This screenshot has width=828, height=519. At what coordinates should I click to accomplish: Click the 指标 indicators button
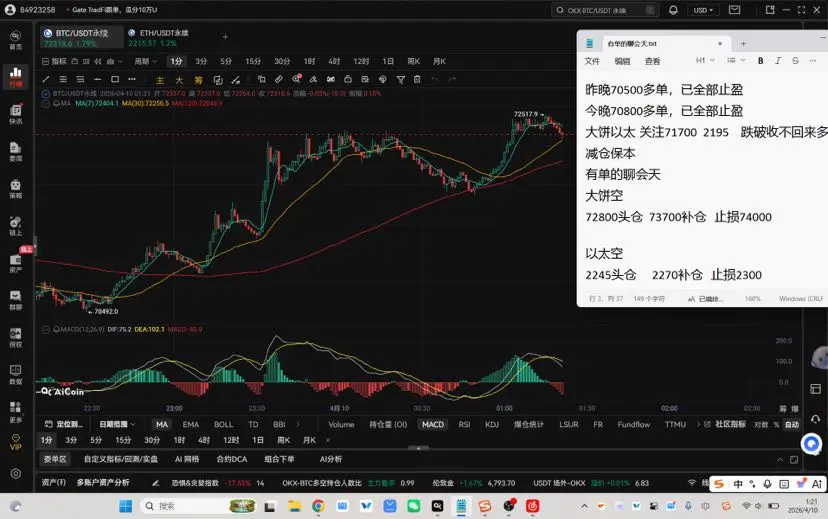click(54, 61)
